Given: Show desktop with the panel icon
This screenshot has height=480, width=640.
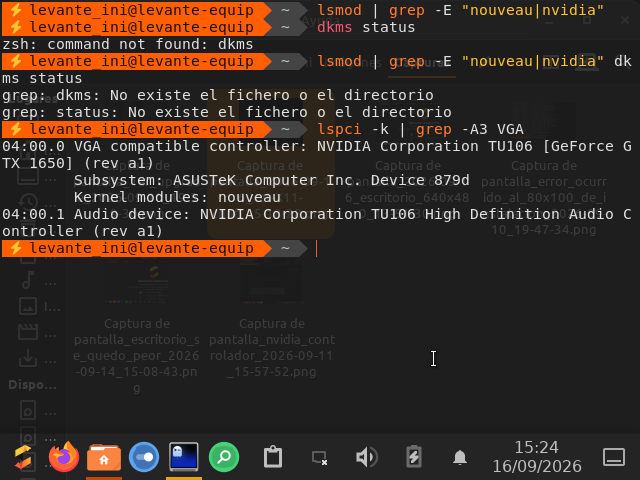Looking at the screenshot, I should (614, 457).
